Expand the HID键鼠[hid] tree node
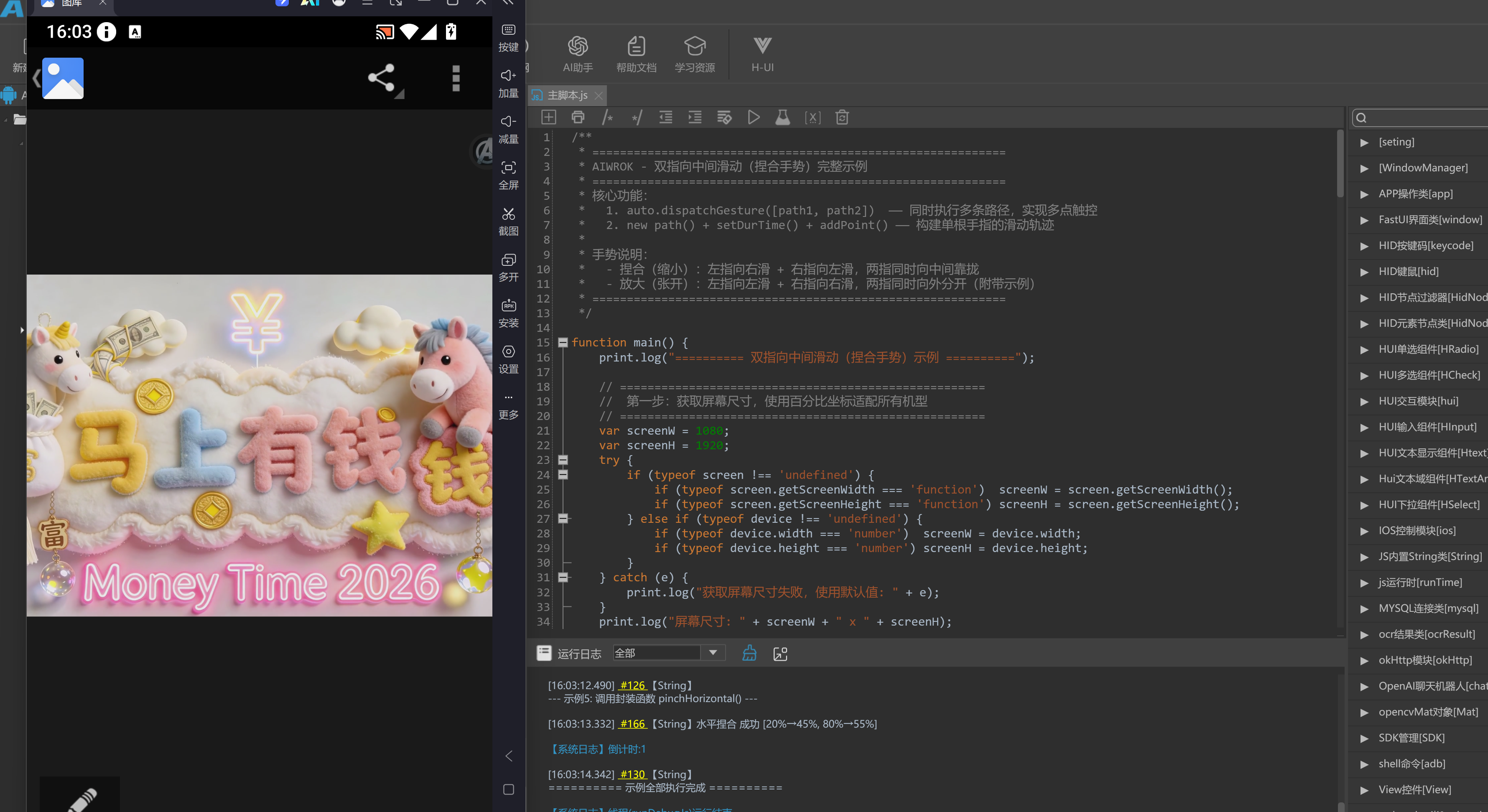The image size is (1488, 812). tap(1364, 272)
